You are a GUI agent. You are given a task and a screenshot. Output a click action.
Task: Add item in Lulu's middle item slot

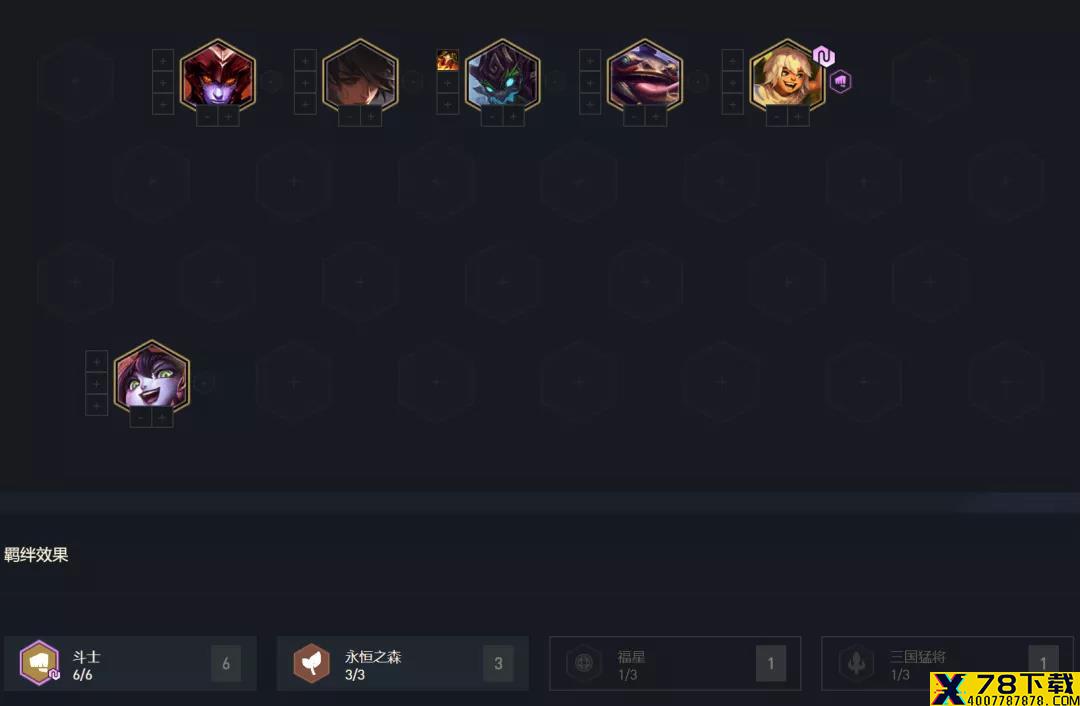coord(96,384)
